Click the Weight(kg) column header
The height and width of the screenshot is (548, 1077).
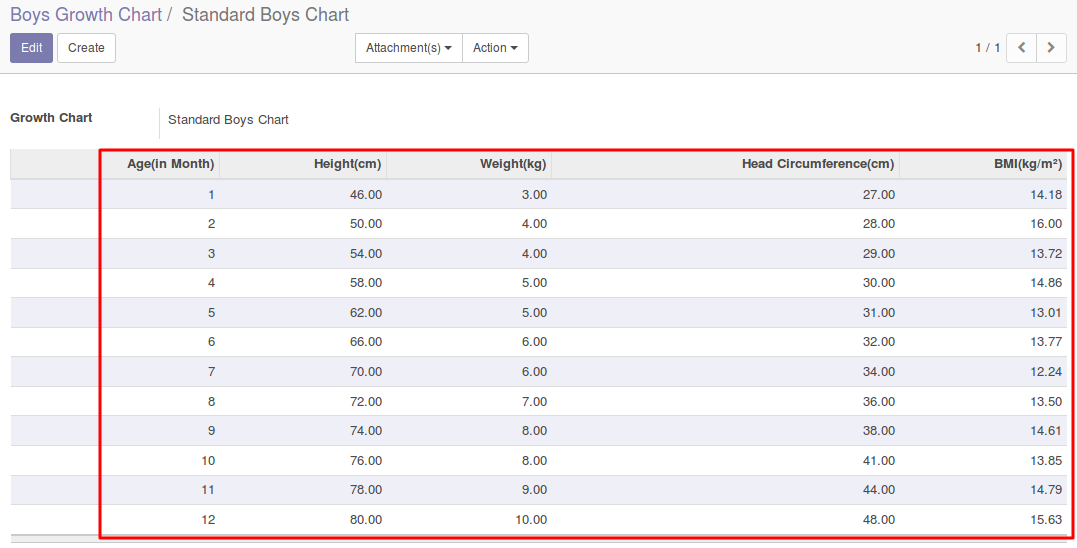(513, 164)
